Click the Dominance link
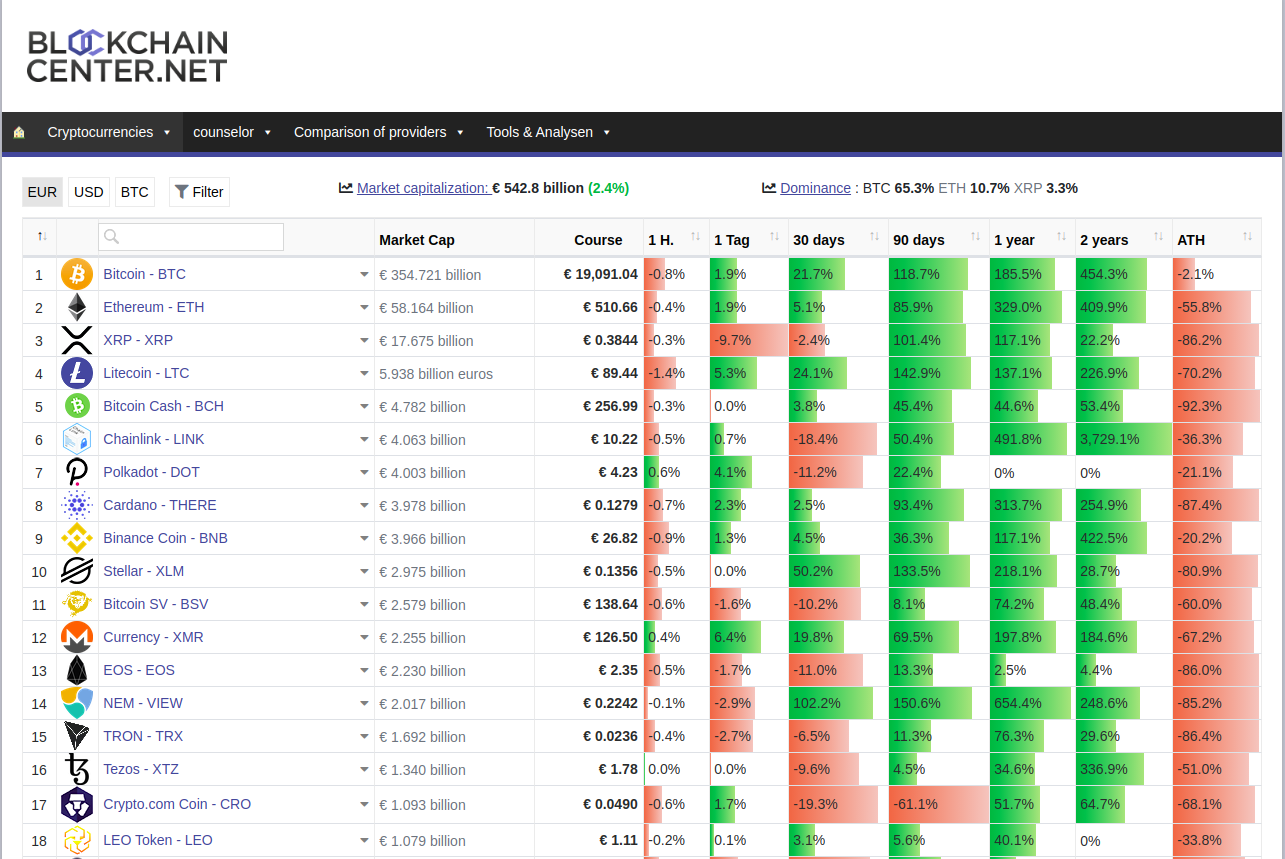Viewport: 1285px width, 859px height. 814,188
